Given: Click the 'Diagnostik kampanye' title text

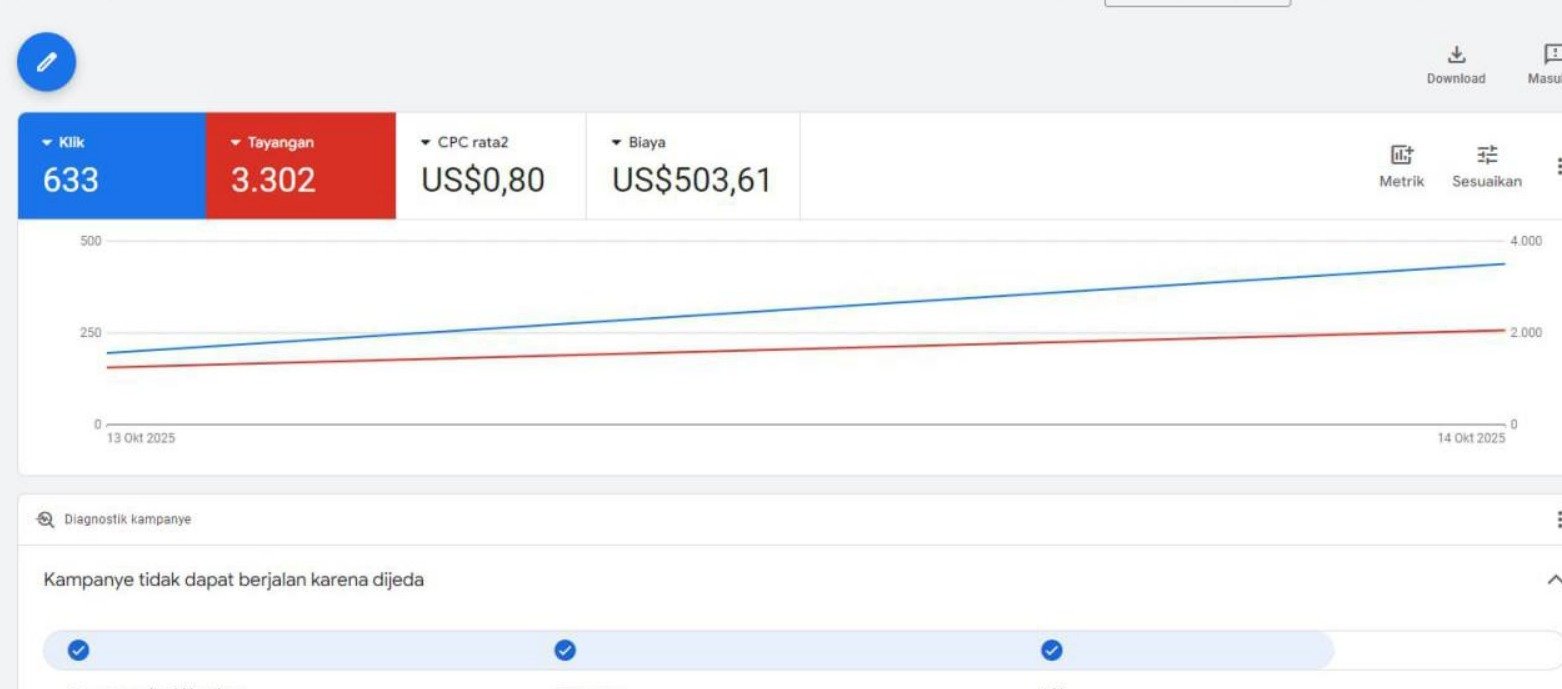Looking at the screenshot, I should coord(127,519).
